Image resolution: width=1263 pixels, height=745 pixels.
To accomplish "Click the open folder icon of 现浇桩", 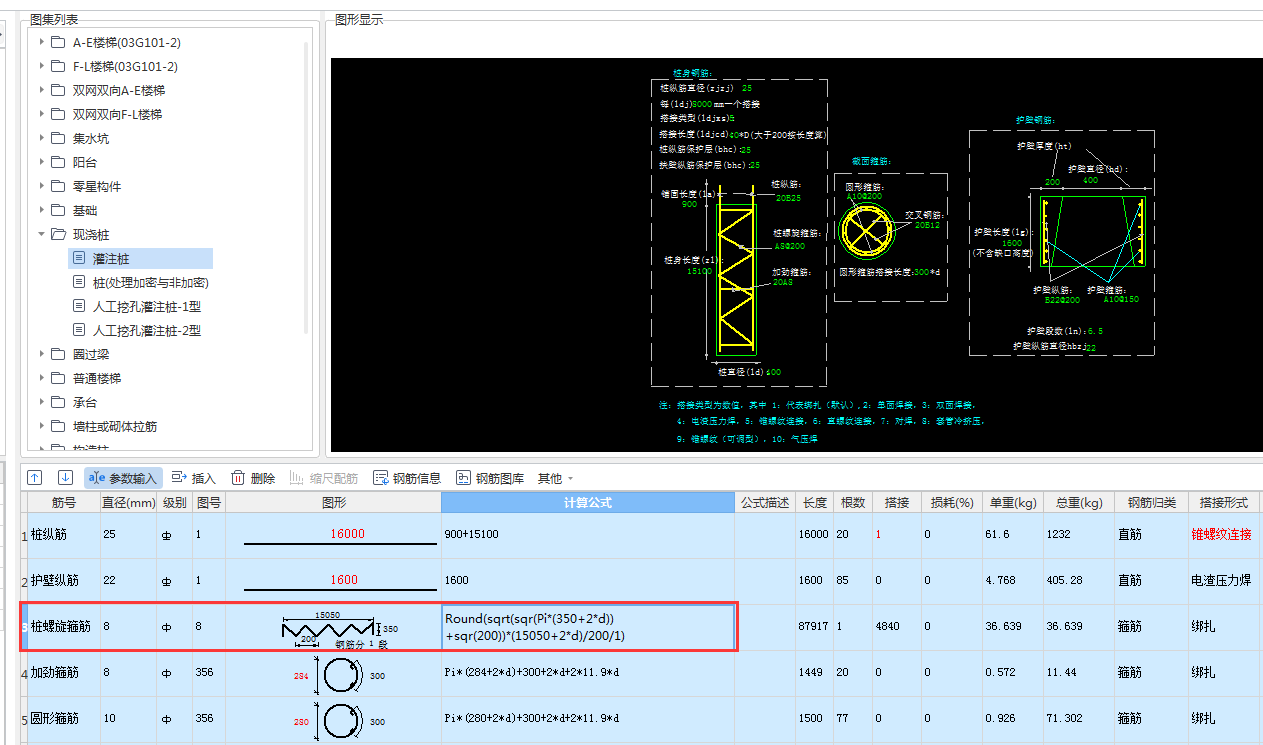I will (58, 234).
